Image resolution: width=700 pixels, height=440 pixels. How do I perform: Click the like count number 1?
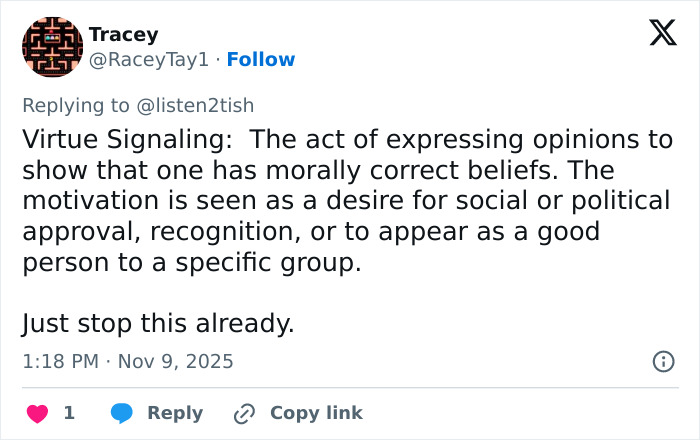[x=69, y=413]
